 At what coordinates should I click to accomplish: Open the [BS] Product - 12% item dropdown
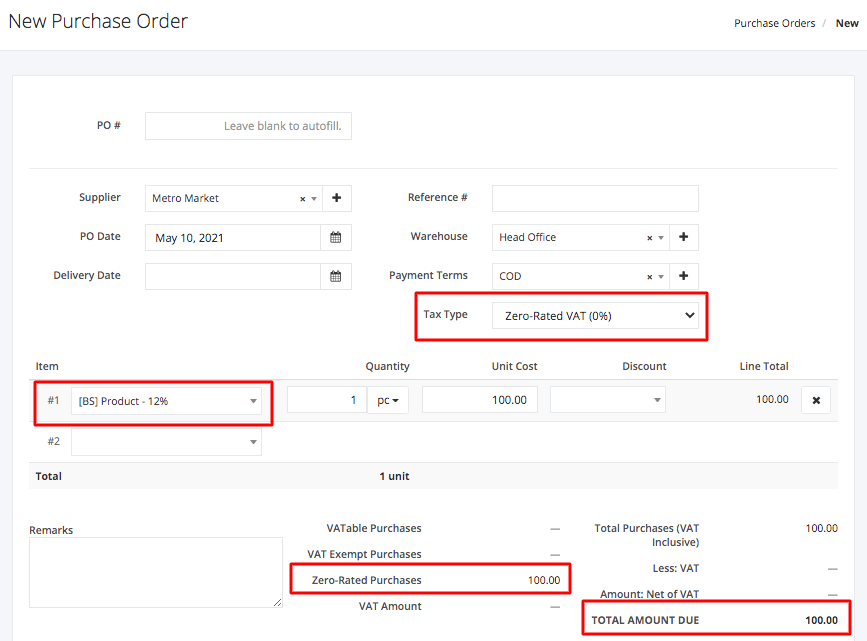[x=166, y=399]
